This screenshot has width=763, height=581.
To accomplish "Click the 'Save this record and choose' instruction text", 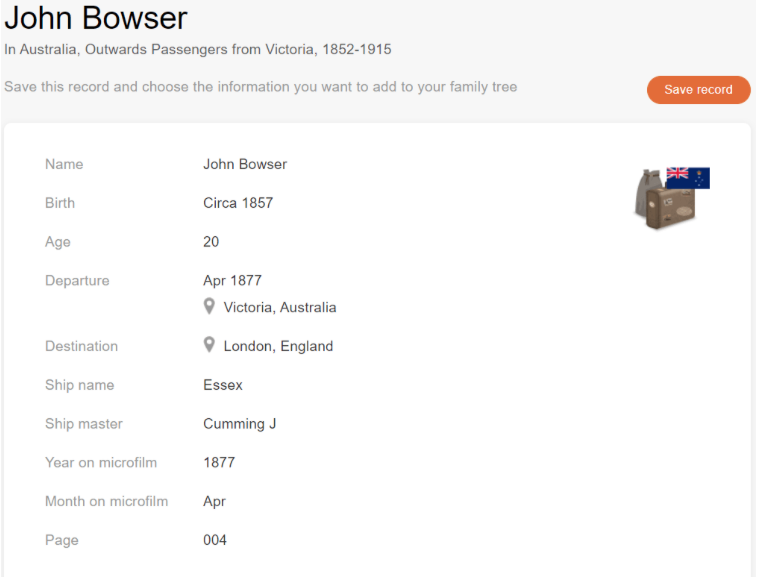I will coord(260,87).
